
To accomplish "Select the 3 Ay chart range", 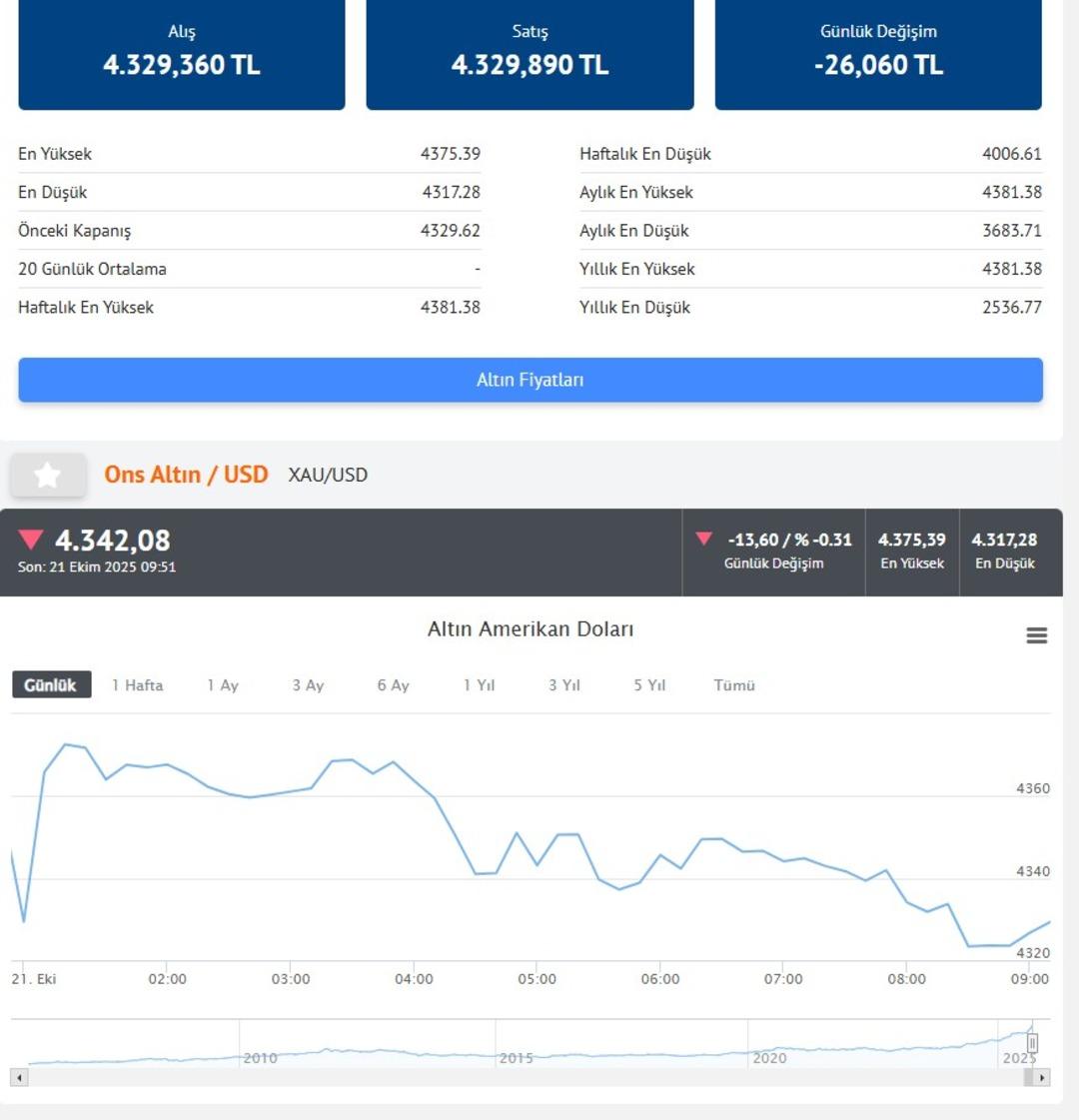I will coord(308,685).
